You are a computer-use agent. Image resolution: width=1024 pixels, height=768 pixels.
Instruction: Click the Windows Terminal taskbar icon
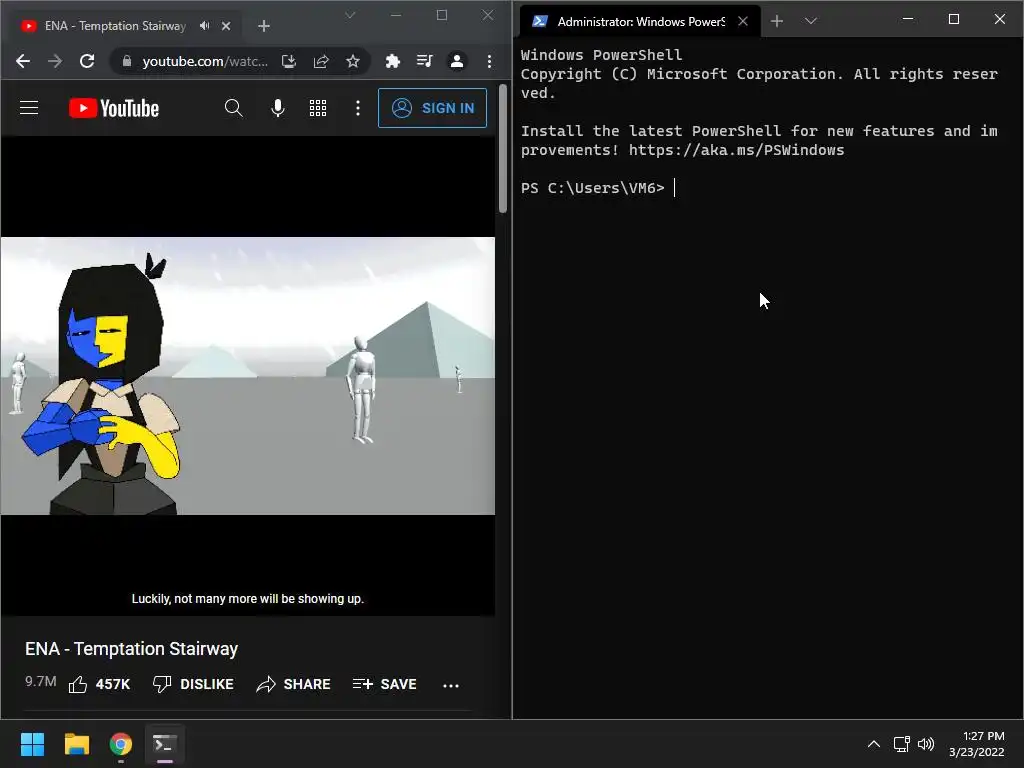click(165, 744)
